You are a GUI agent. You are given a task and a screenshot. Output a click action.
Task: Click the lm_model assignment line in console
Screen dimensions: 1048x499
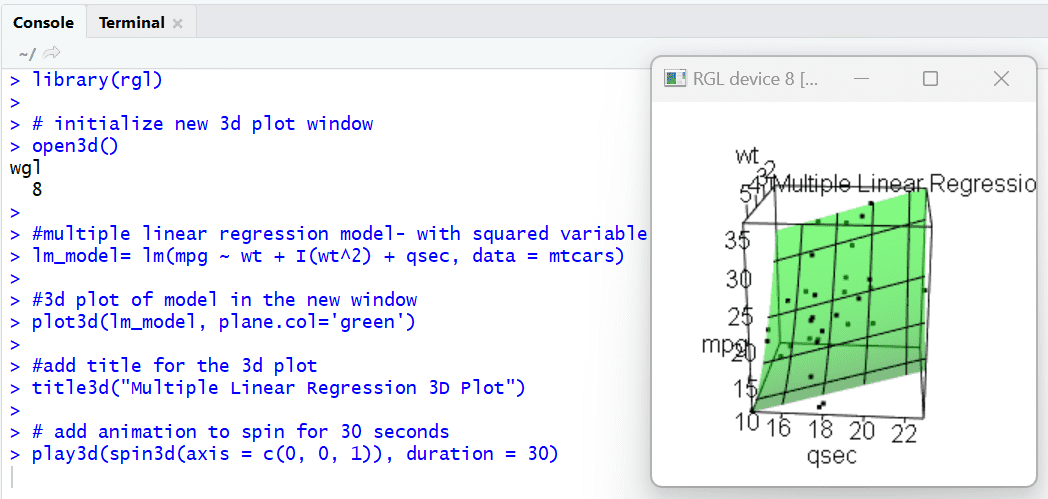click(328, 256)
